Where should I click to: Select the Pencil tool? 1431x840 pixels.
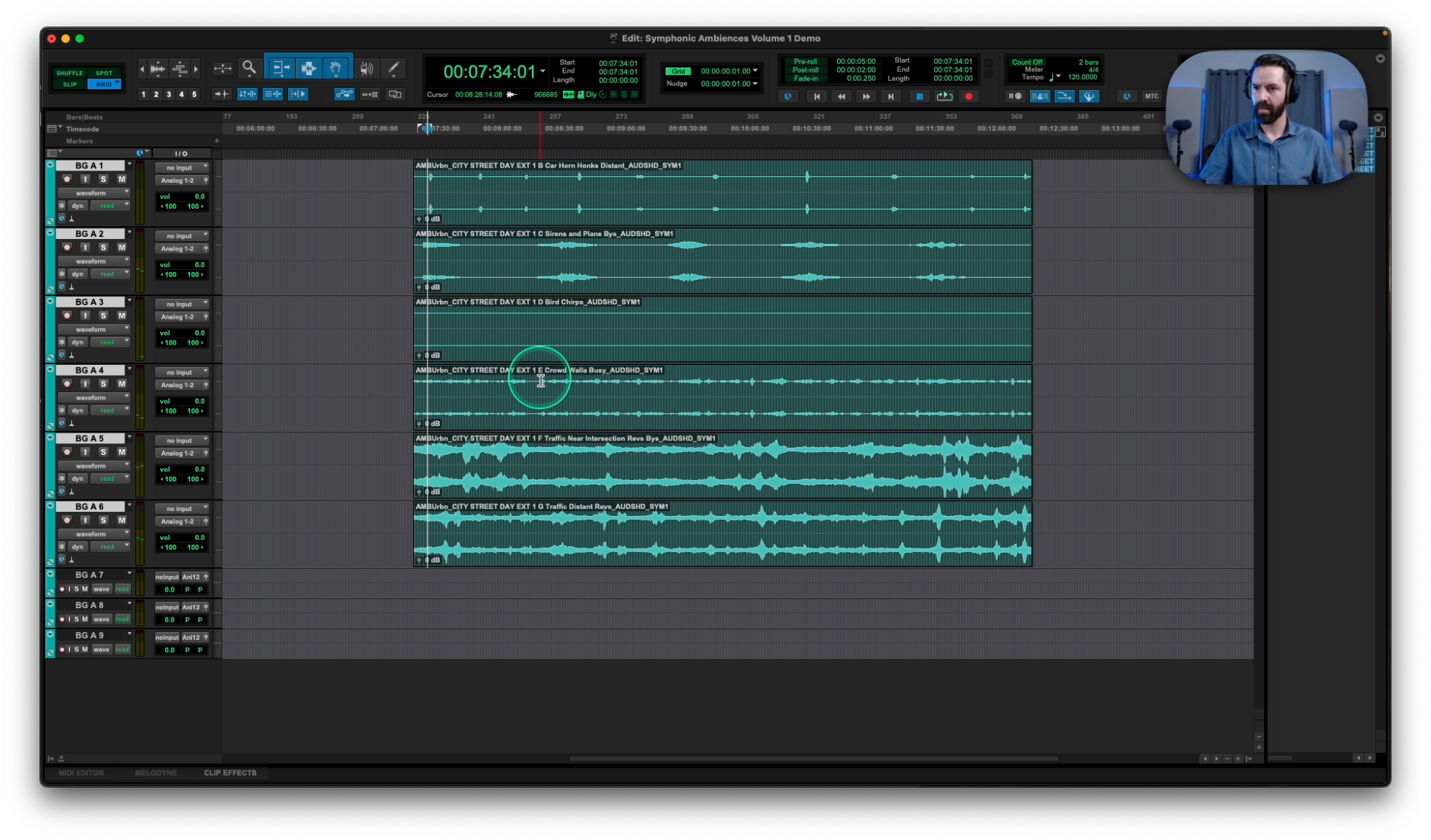394,68
